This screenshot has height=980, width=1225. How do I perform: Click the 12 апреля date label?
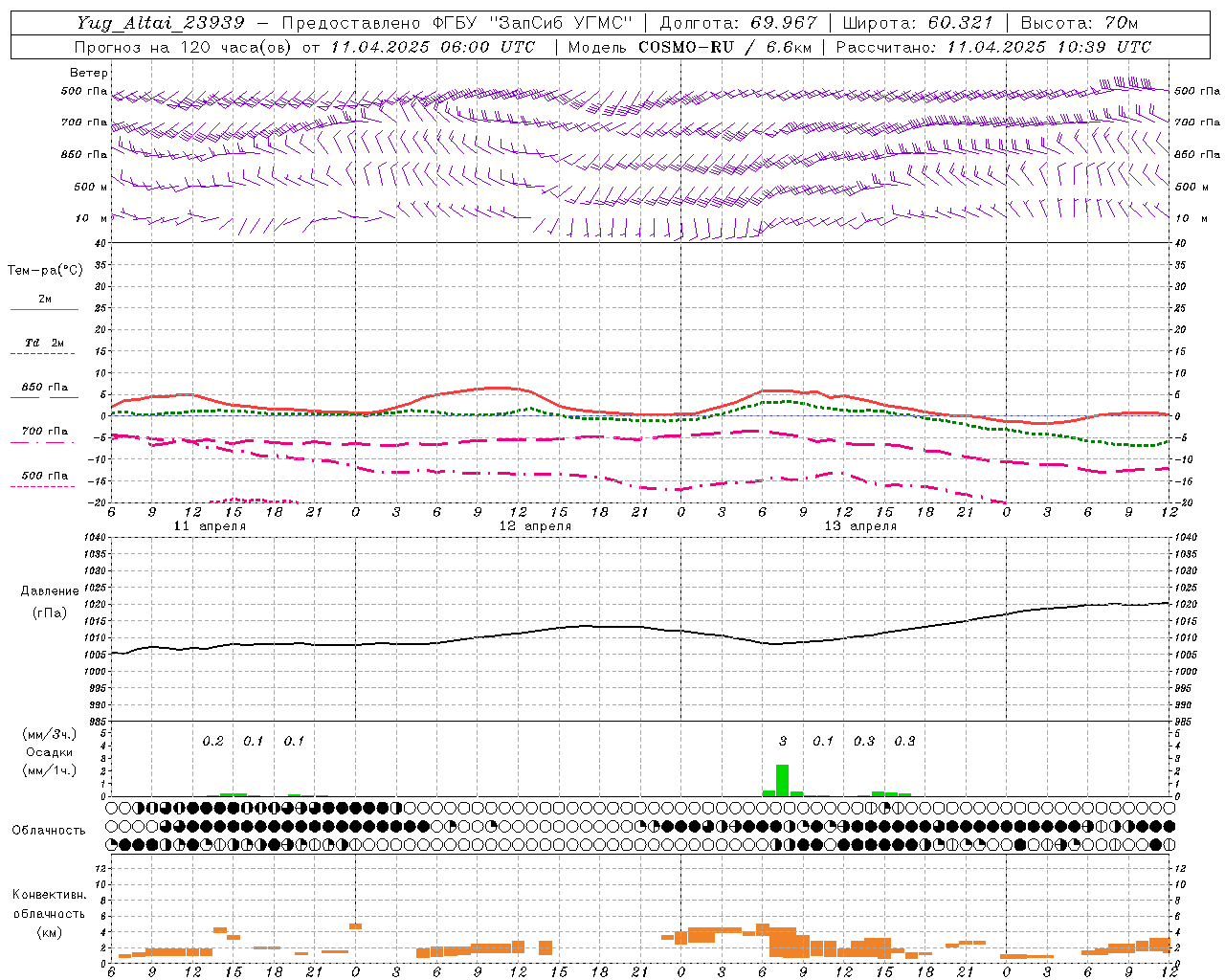click(x=535, y=526)
